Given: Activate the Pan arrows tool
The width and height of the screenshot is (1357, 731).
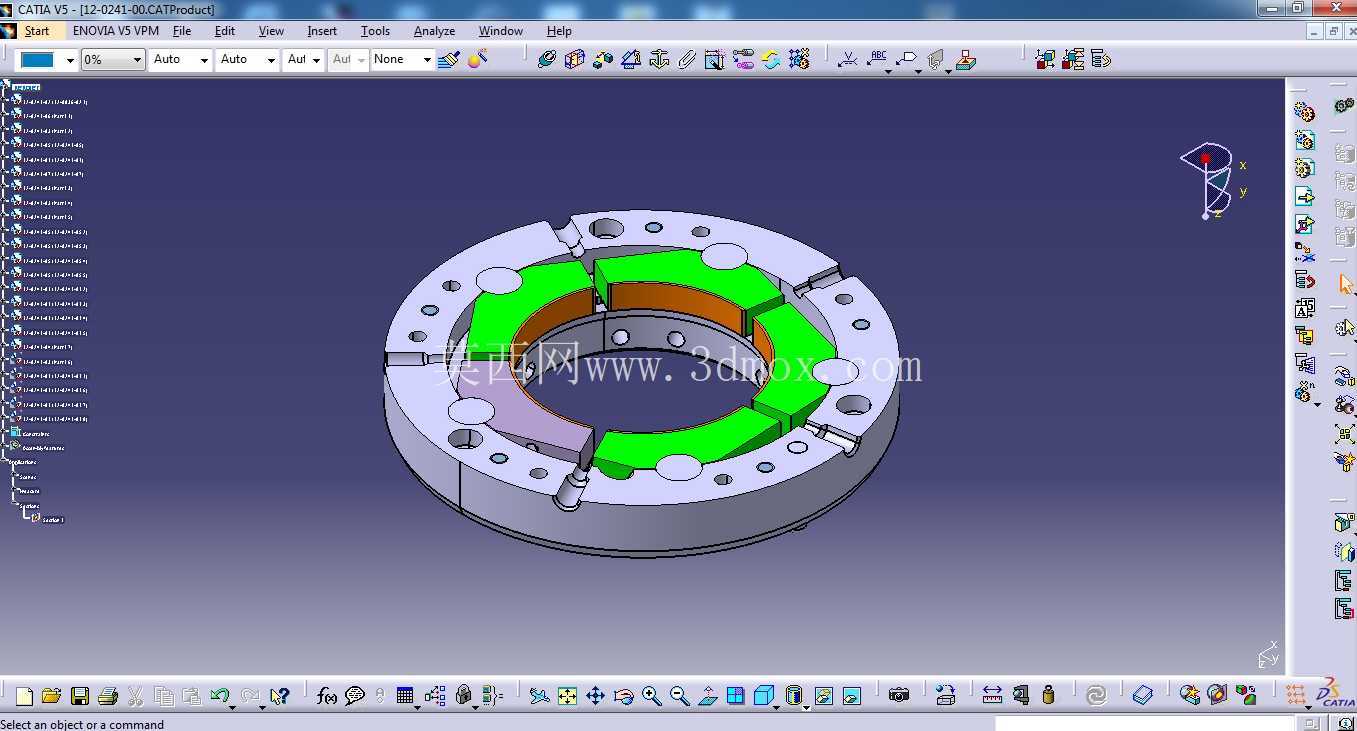Looking at the screenshot, I should (595, 696).
